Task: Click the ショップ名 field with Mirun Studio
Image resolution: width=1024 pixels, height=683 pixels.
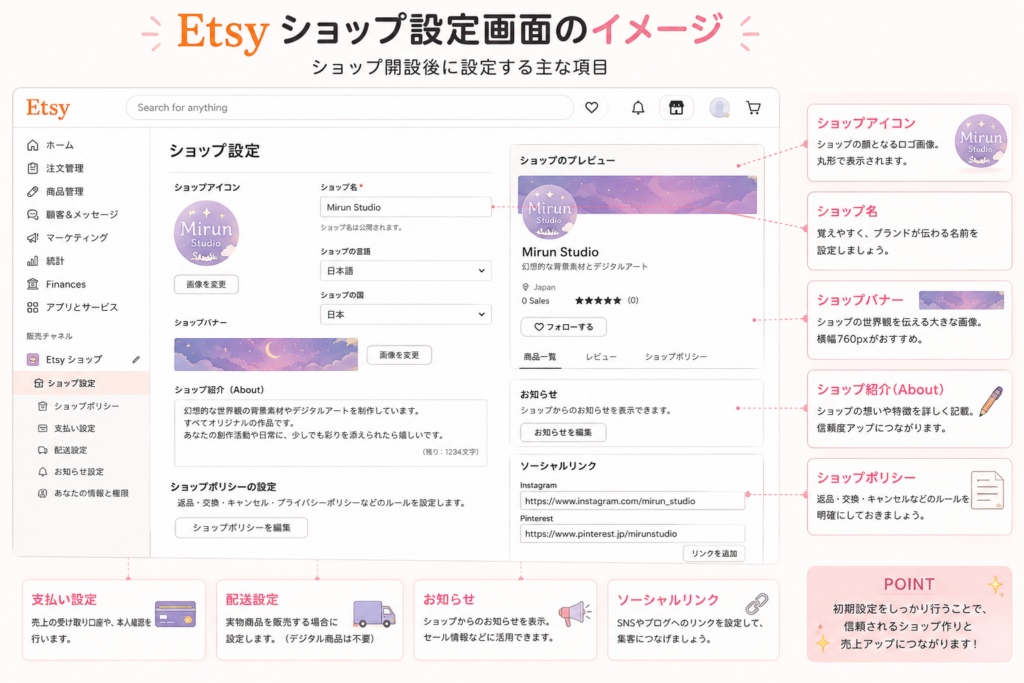Action: point(406,207)
